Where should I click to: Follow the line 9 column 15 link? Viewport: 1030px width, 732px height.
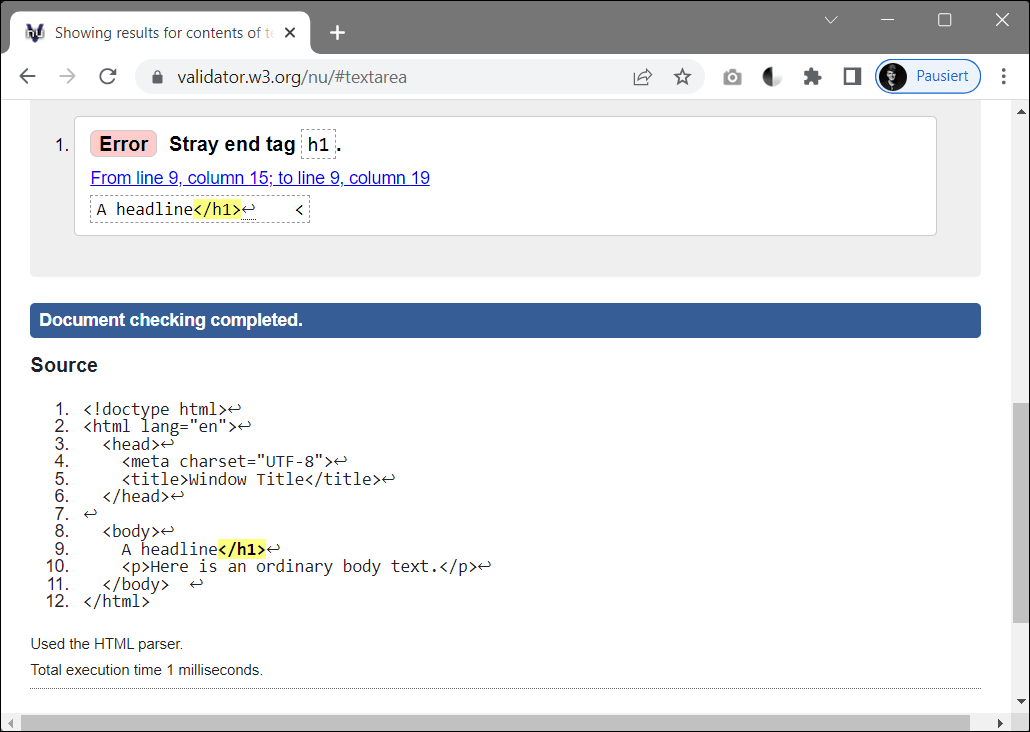pos(260,178)
